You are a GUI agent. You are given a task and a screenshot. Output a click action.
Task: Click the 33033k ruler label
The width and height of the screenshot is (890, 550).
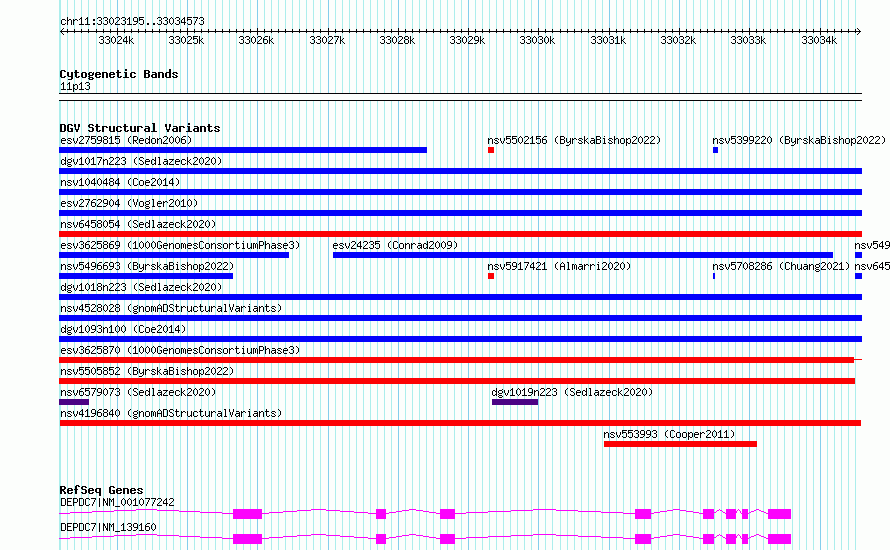(748, 41)
